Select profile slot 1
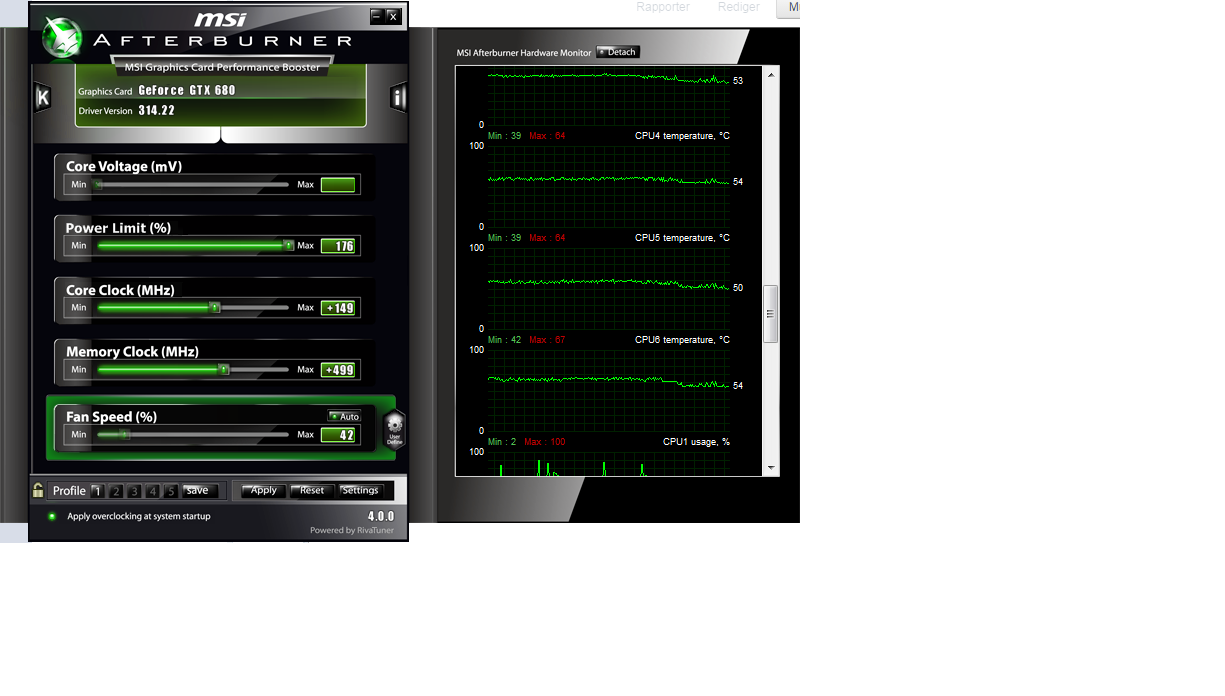 tap(97, 491)
